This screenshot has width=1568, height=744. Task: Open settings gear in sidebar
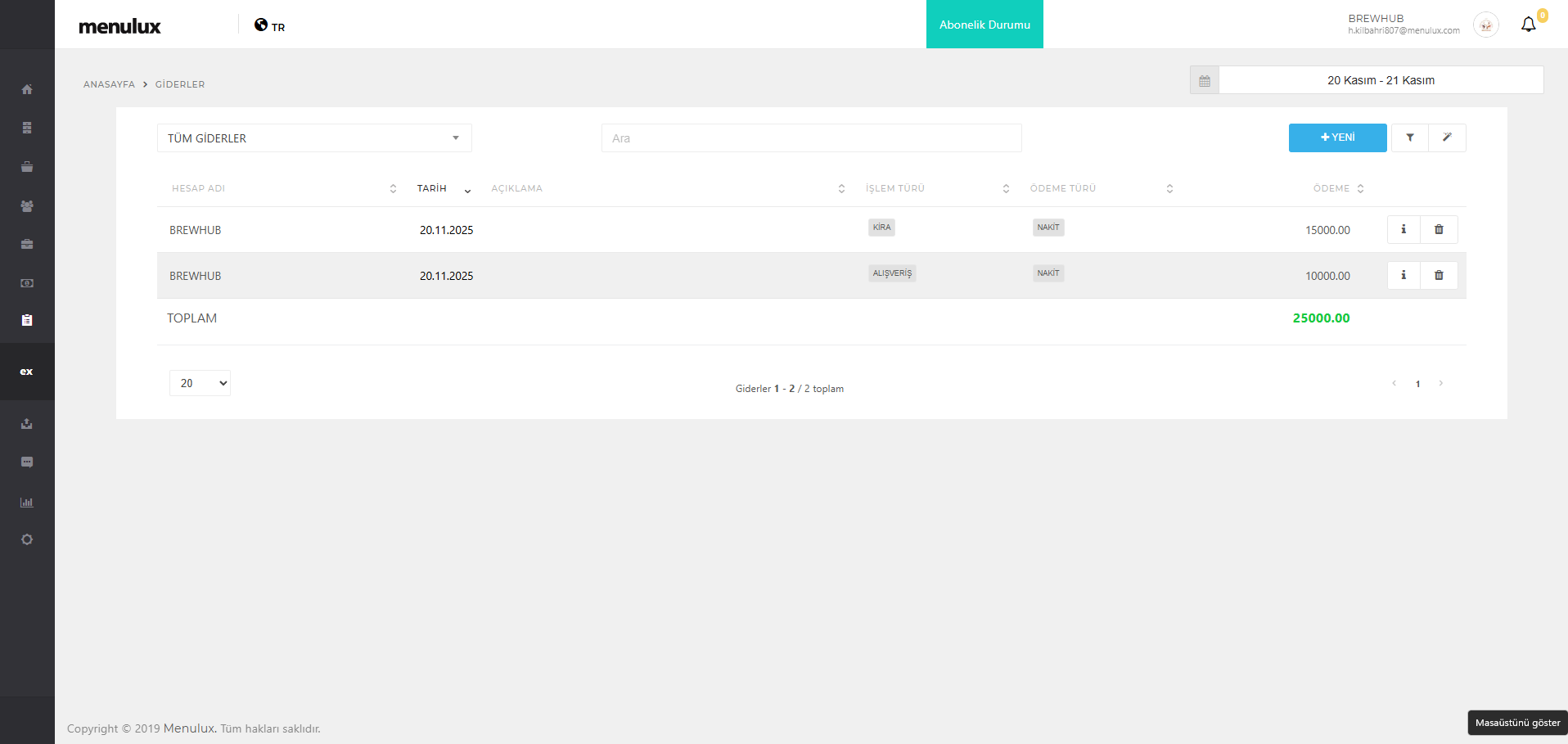(x=27, y=539)
